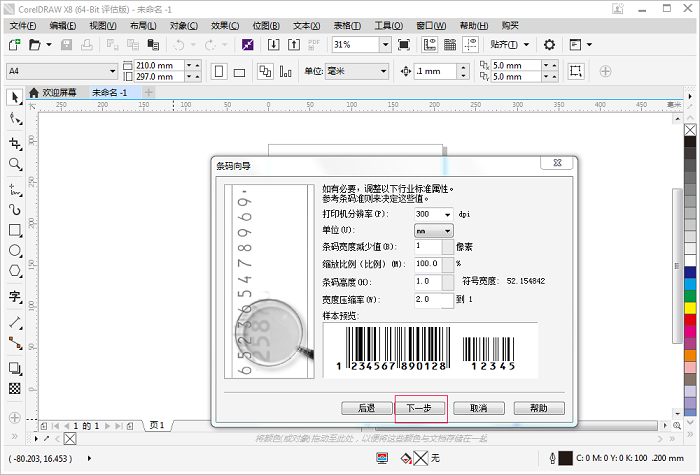Viewport: 700px width, 475px height.
Task: Select the Pick tool in the toolbox
Action: point(15,97)
